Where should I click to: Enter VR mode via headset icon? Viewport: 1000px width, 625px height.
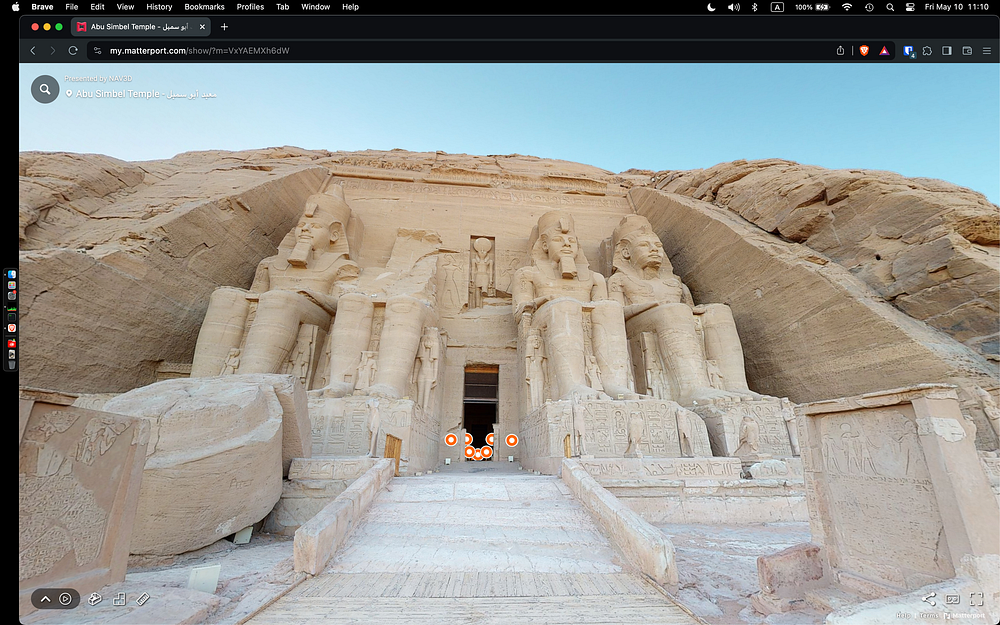tap(952, 599)
